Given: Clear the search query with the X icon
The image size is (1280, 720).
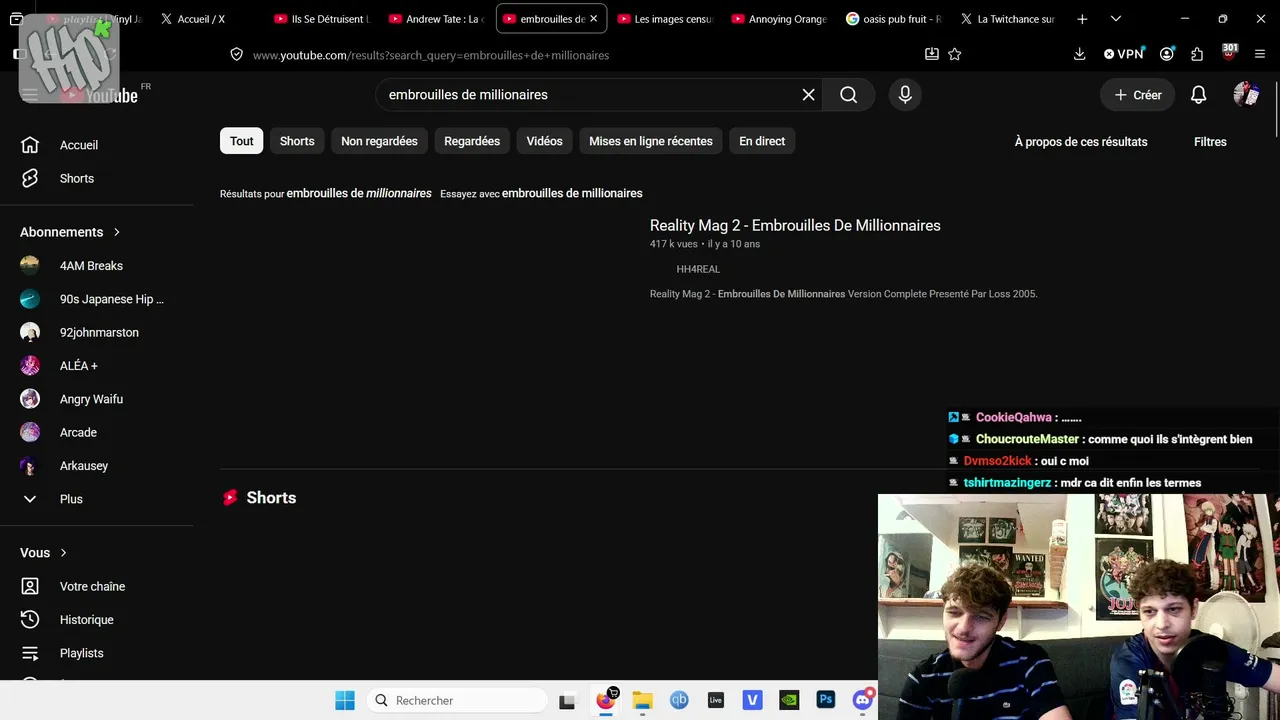Looking at the screenshot, I should (x=808, y=95).
